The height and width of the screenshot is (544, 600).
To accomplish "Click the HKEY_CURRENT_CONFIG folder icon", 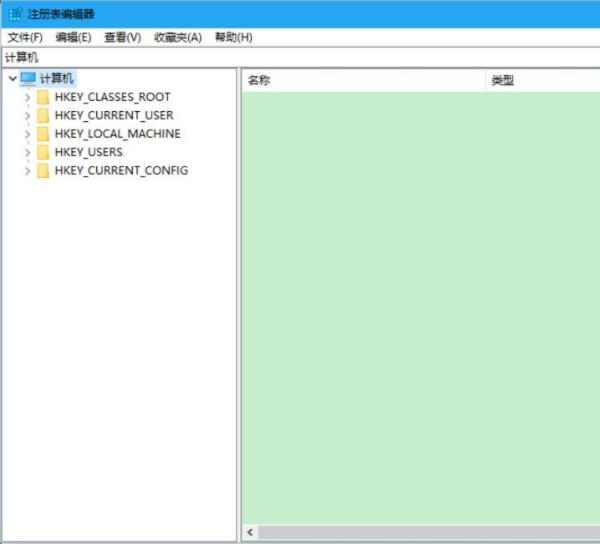I will pos(43,171).
